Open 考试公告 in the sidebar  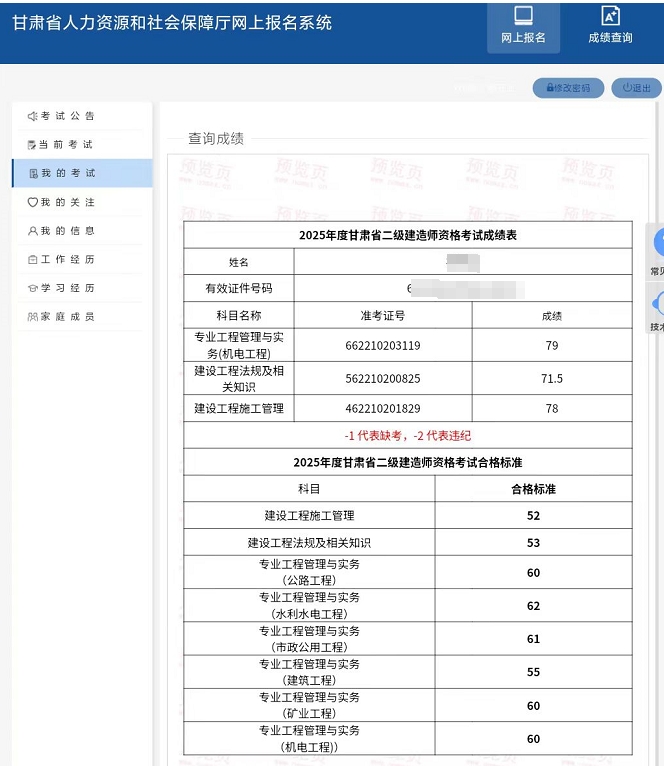point(82,116)
